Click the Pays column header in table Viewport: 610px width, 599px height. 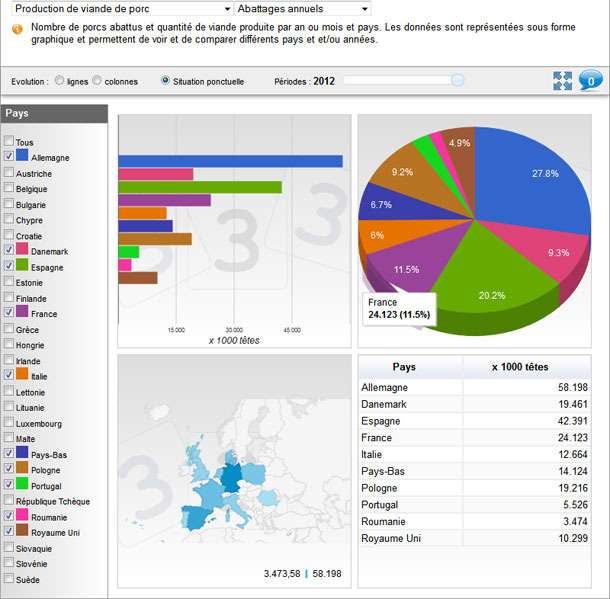(x=405, y=367)
